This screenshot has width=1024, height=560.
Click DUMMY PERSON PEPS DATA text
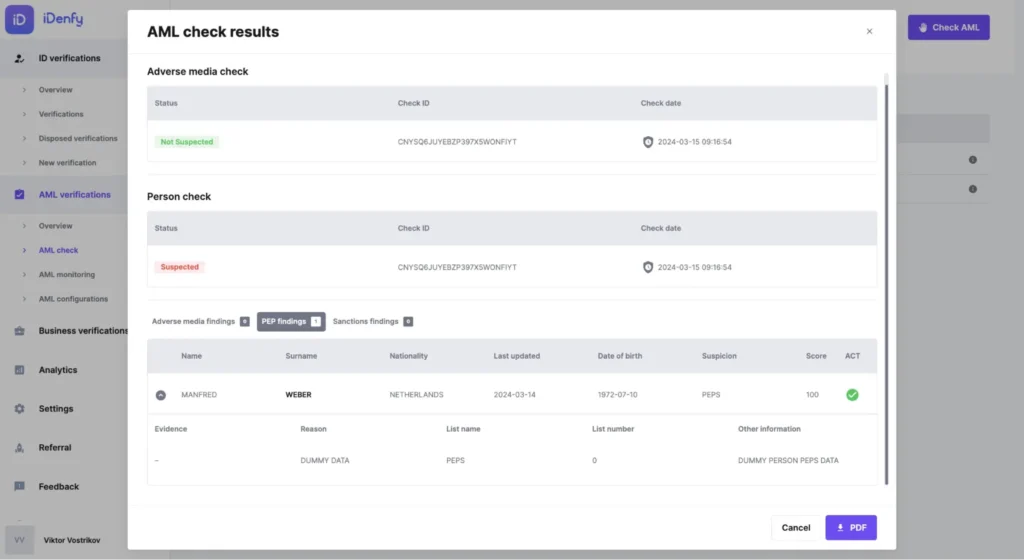click(788, 461)
